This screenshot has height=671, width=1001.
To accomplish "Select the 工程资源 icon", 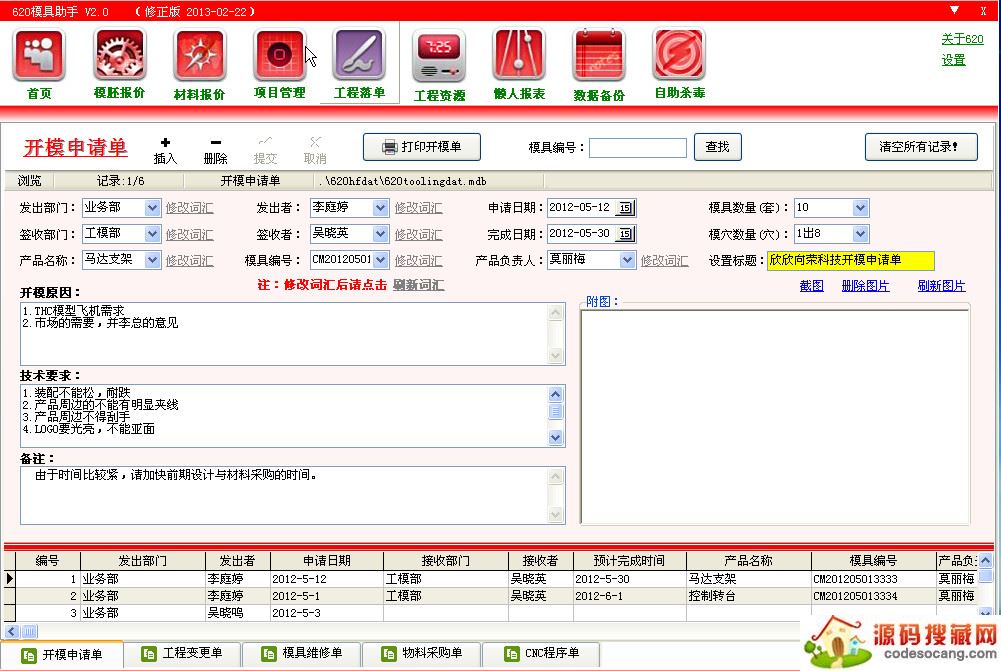I will click(x=439, y=58).
